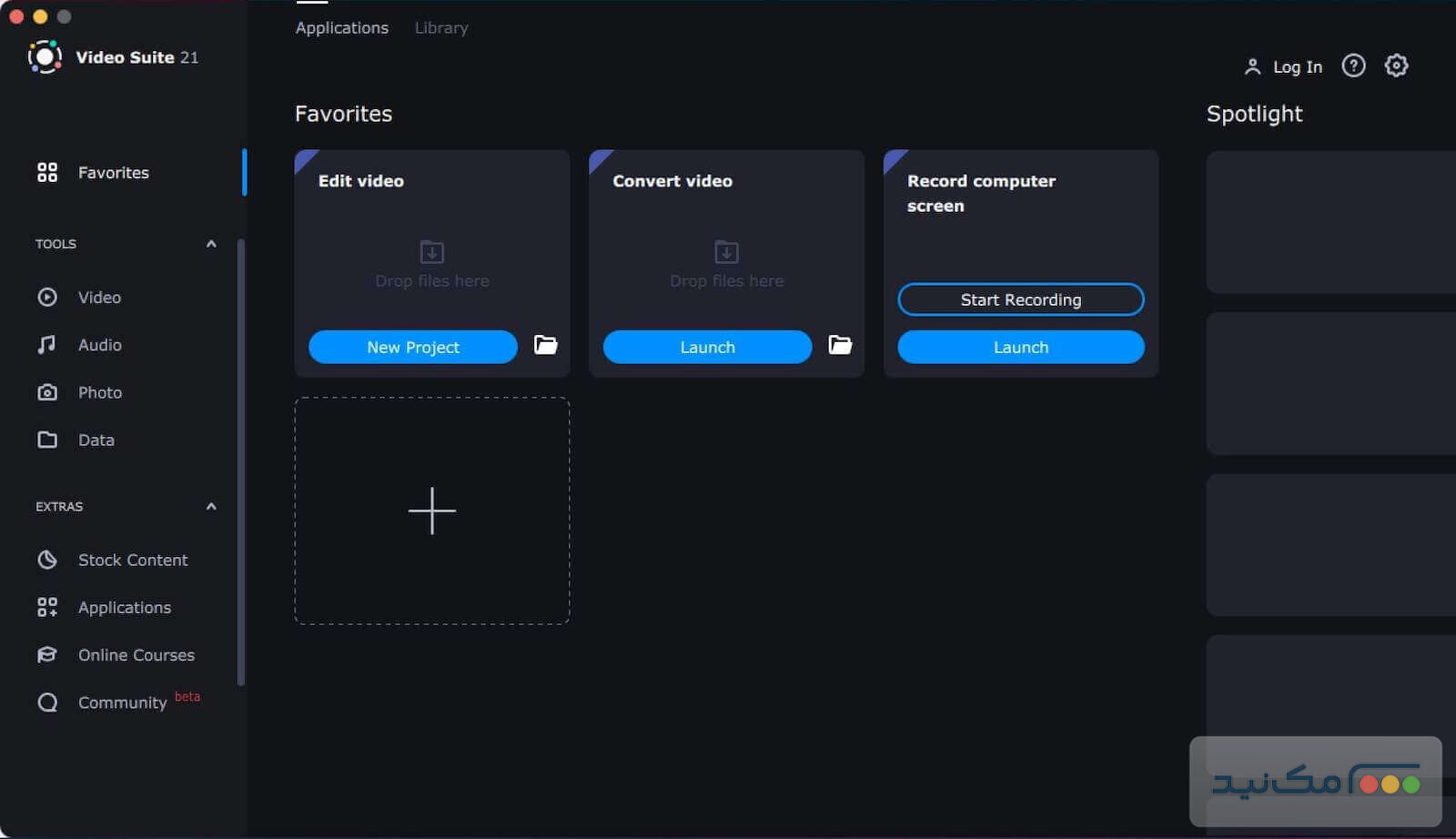1456x839 pixels.
Task: Select Favorites in the sidebar
Action: coord(113,172)
